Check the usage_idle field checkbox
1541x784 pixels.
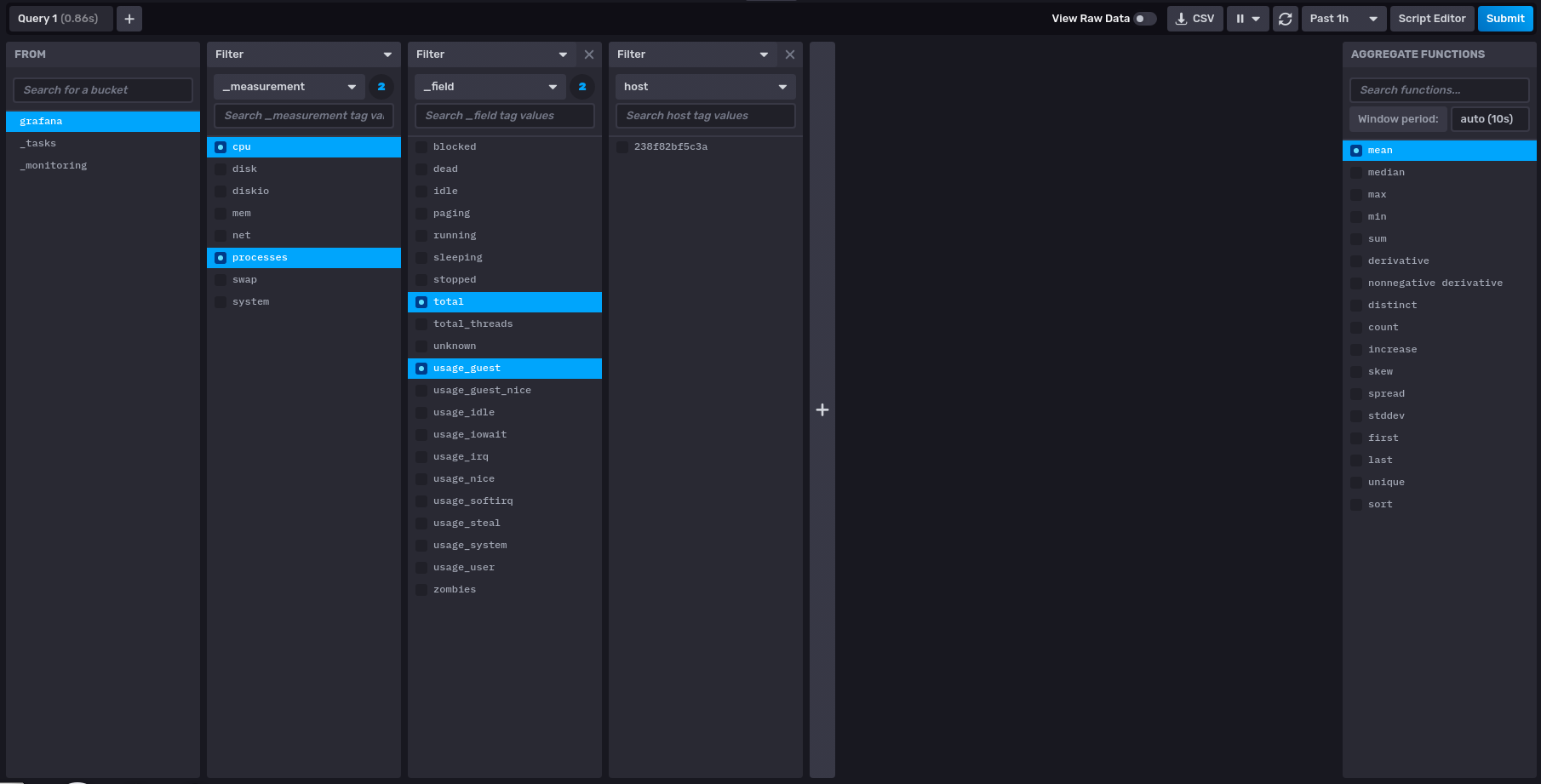coord(421,413)
